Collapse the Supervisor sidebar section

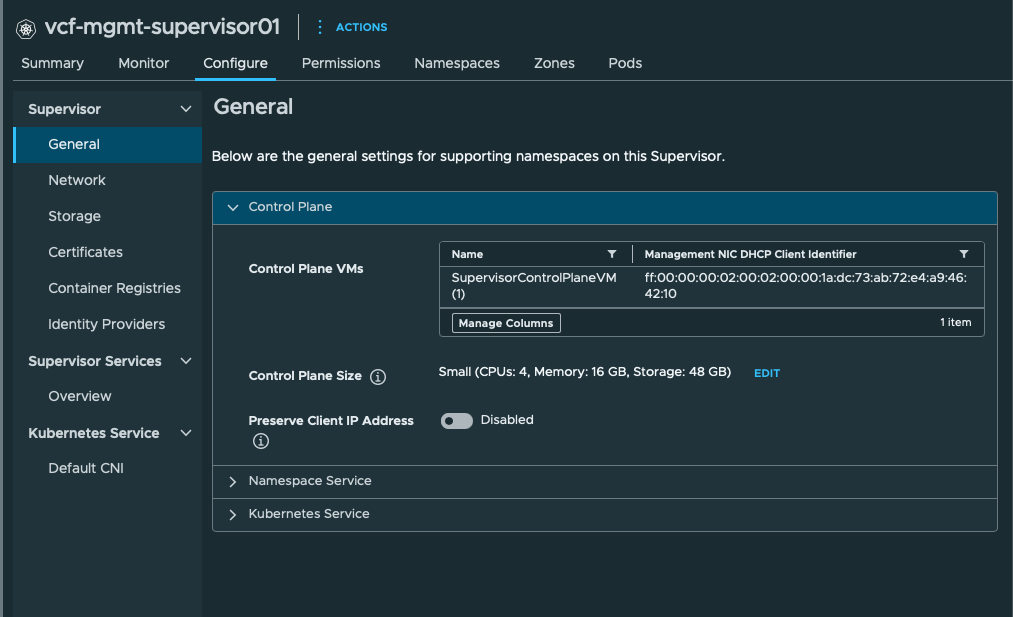pyautogui.click(x=185, y=109)
